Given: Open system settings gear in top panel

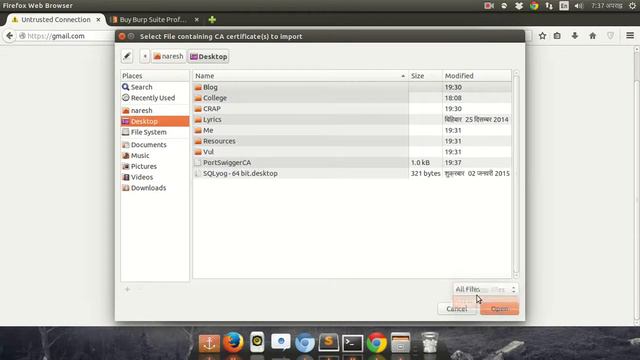Looking at the screenshot, I should [632, 6].
